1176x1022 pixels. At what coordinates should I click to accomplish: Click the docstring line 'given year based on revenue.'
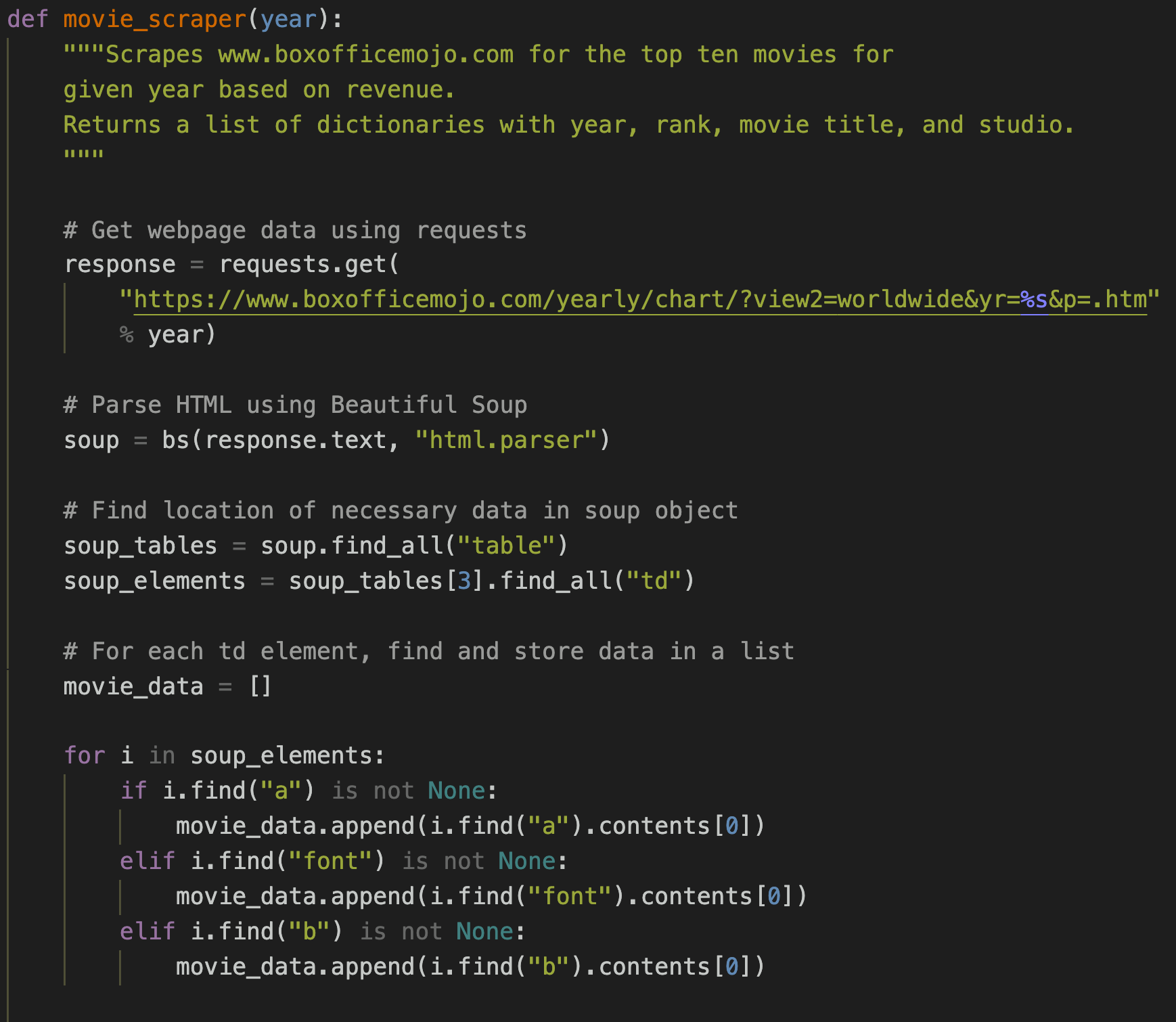259,89
